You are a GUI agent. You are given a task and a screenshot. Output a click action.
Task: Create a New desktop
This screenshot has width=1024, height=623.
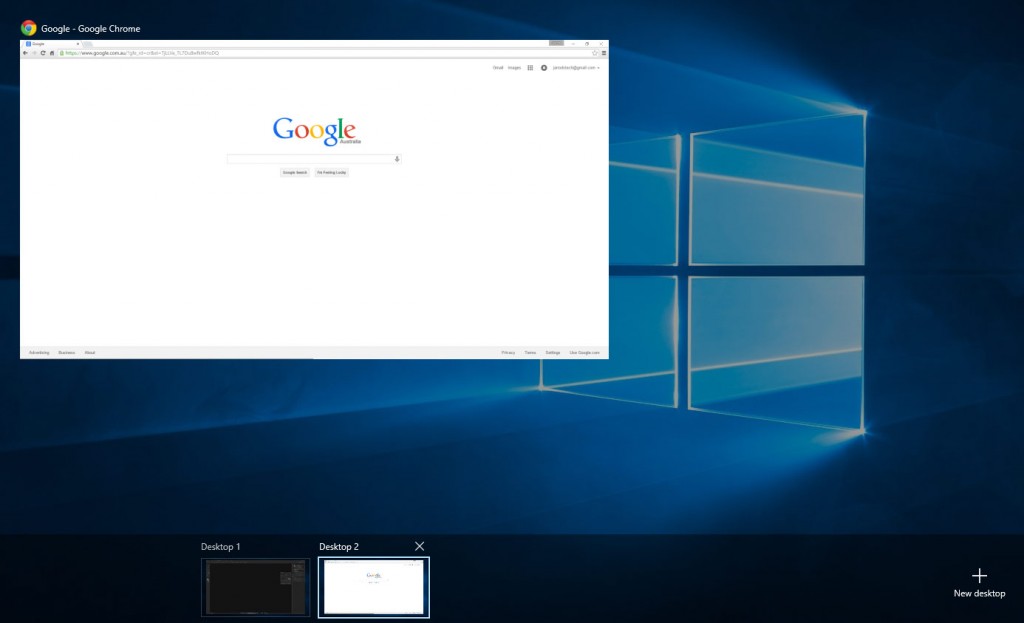coord(977,578)
